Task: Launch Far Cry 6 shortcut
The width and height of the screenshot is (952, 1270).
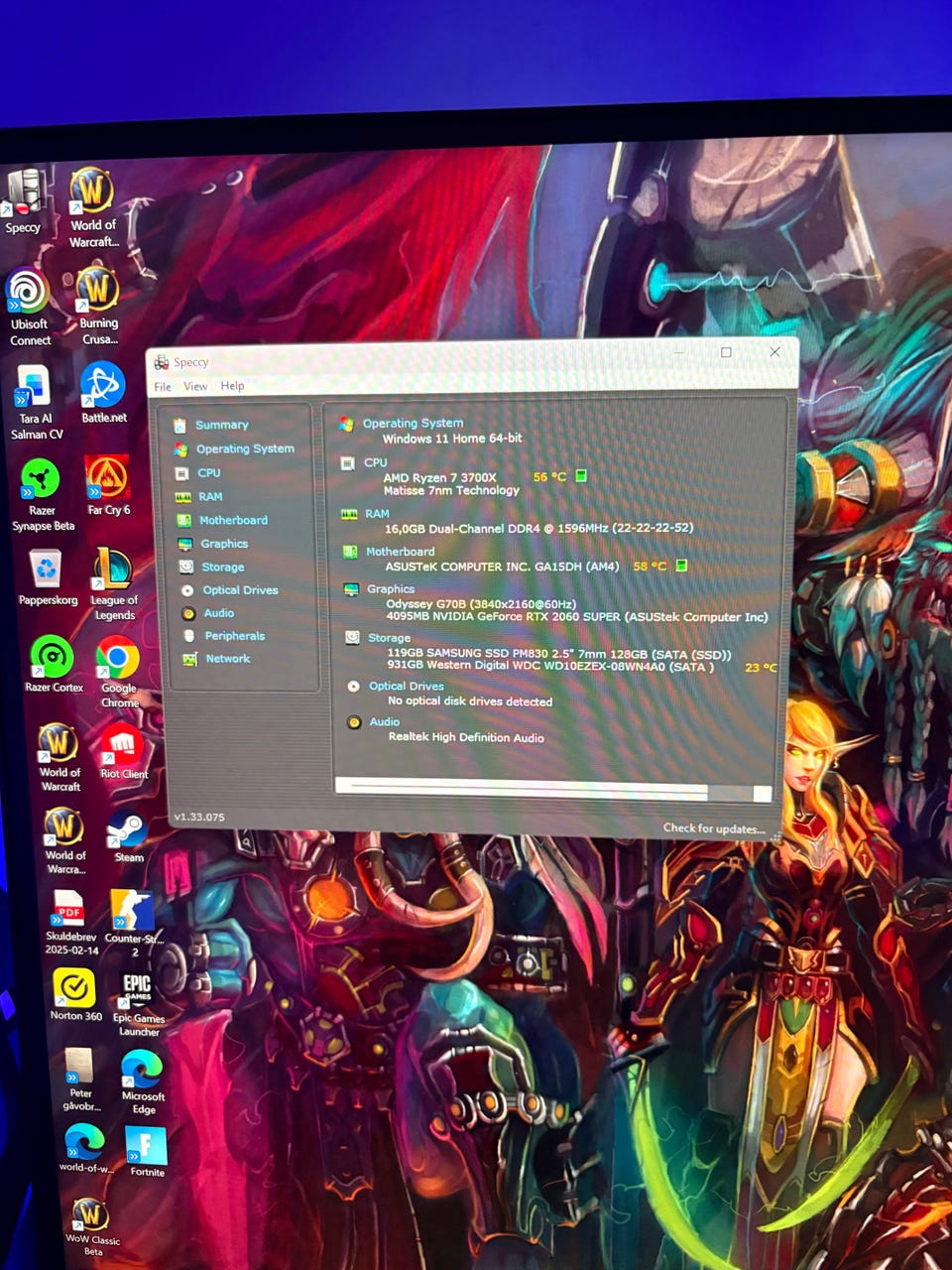Action: pyautogui.click(x=108, y=486)
